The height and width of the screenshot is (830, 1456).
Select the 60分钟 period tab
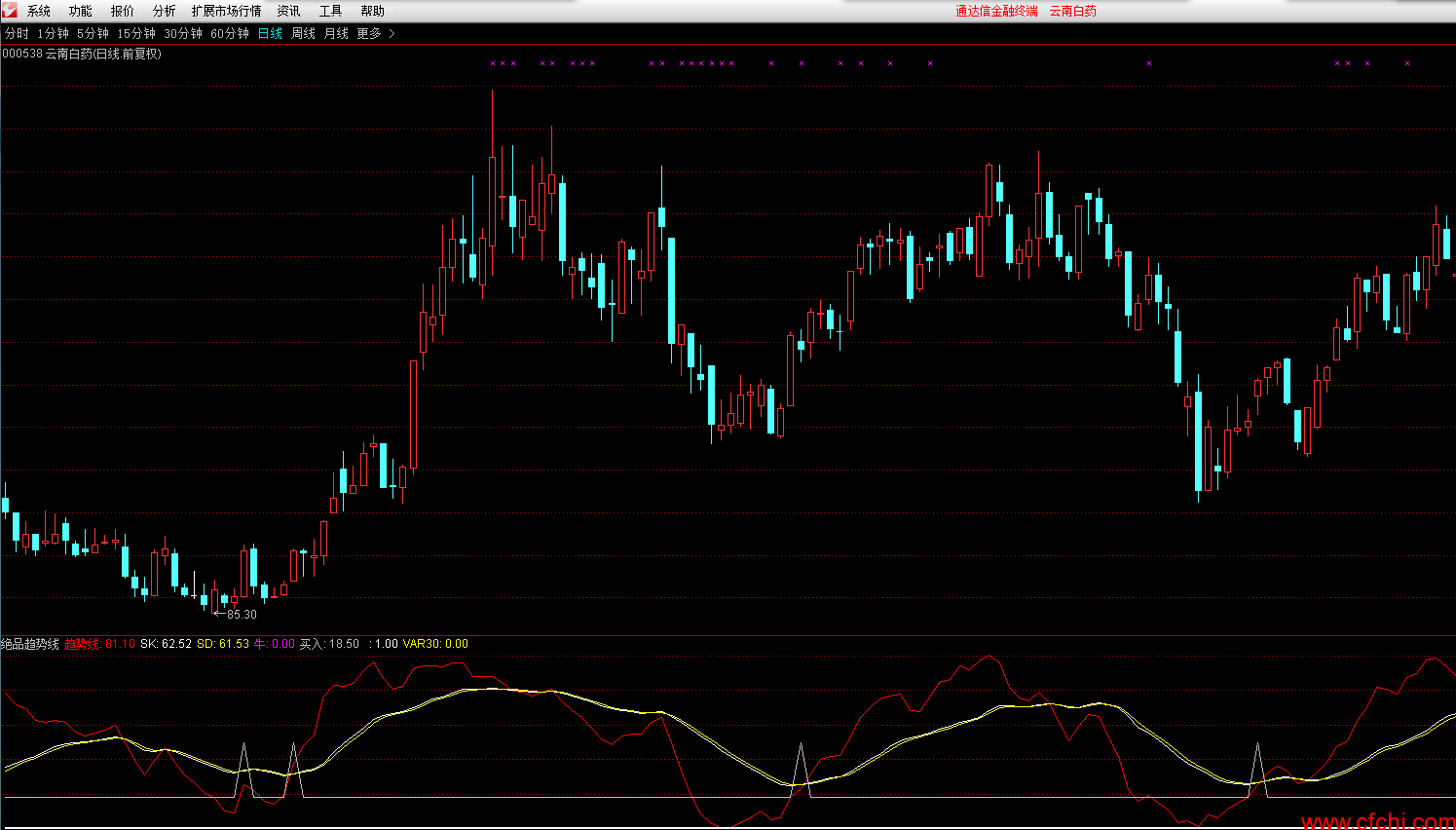(230, 33)
